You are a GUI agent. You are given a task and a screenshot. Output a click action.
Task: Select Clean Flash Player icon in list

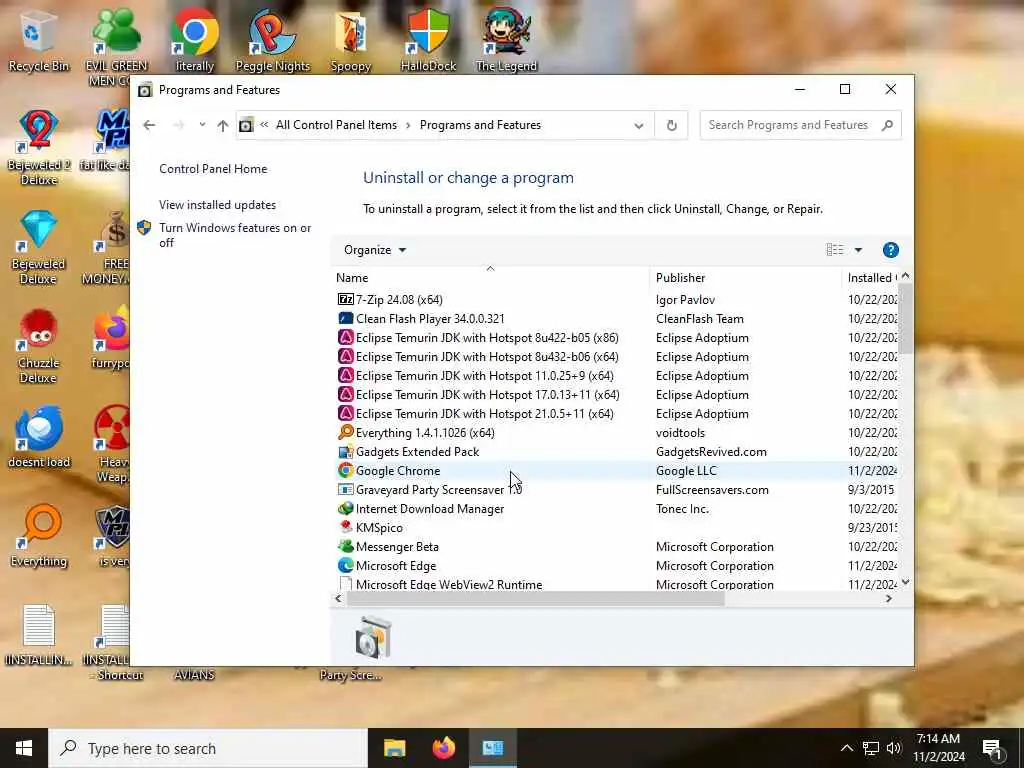[x=345, y=318]
